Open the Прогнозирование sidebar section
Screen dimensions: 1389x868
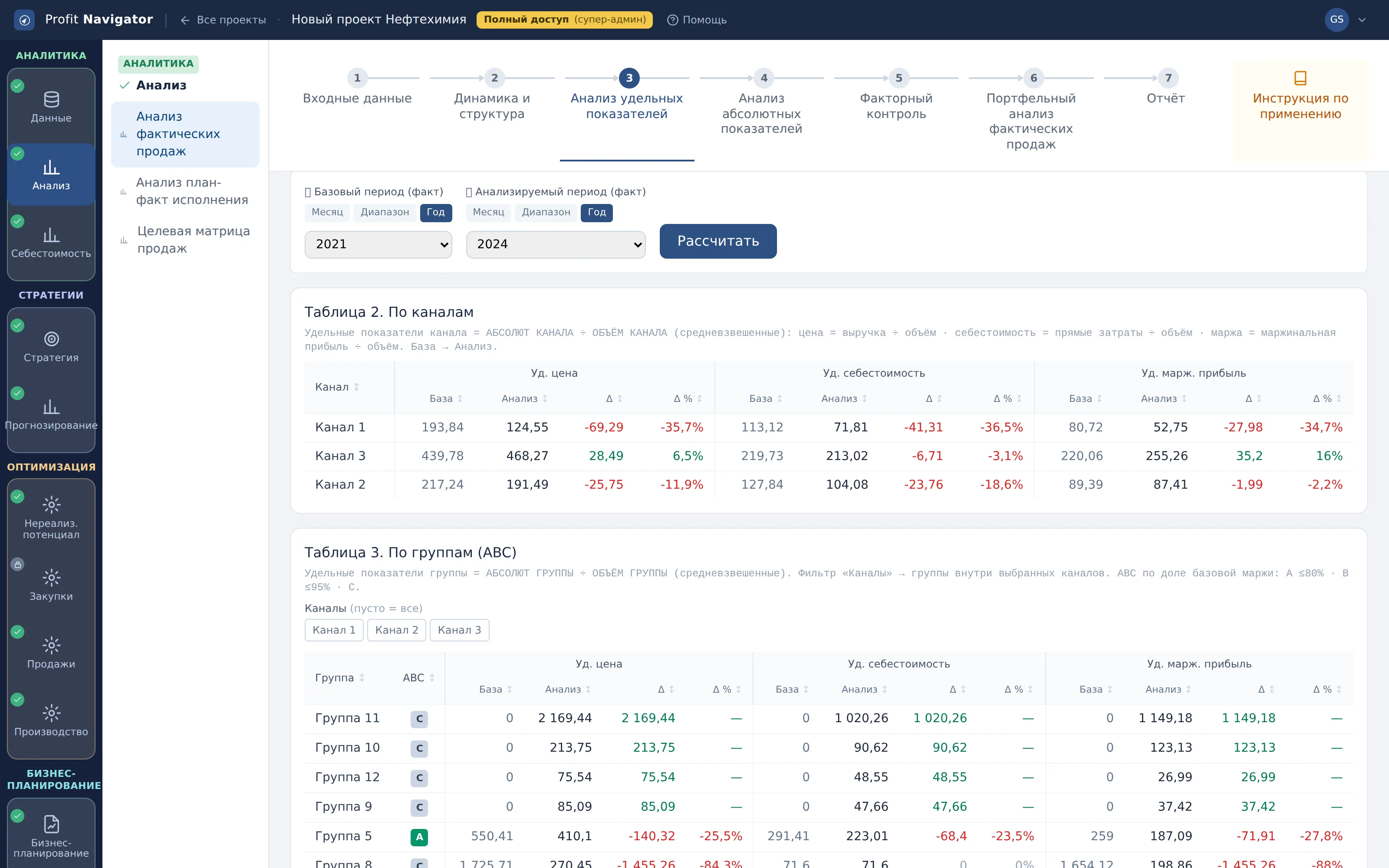(51, 414)
